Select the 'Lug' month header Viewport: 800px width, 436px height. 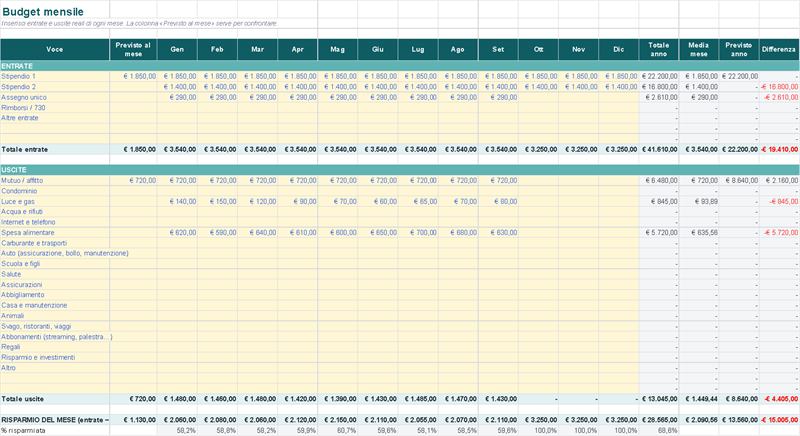[418, 49]
